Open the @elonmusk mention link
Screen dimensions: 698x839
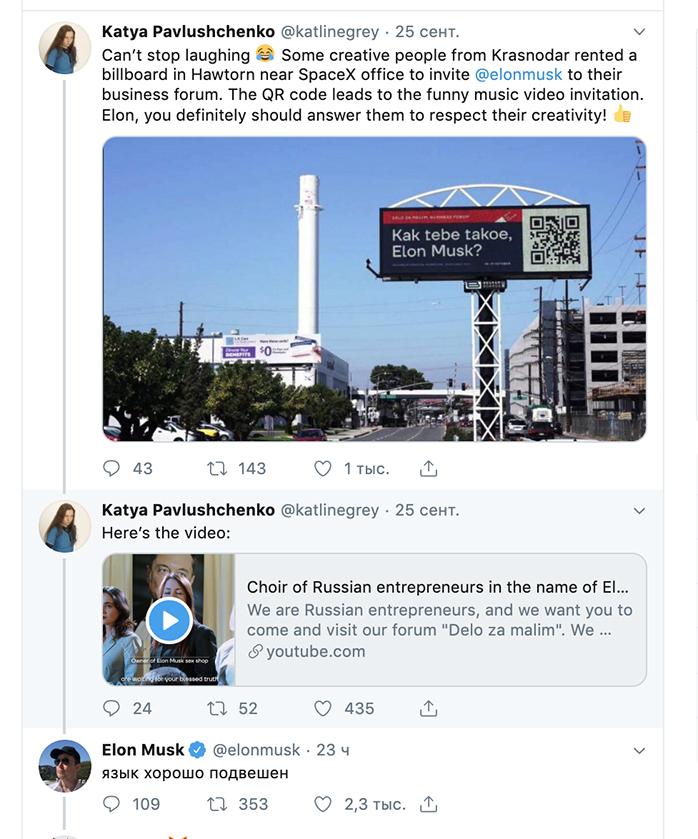[518, 74]
